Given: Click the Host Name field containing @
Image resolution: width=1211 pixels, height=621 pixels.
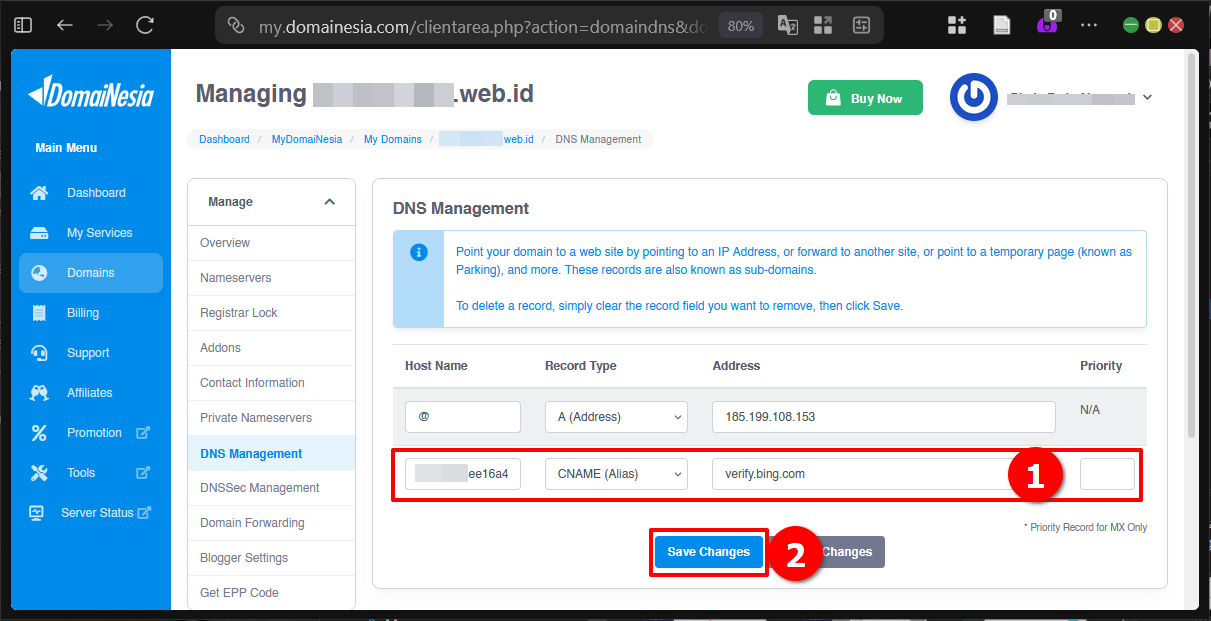Looking at the screenshot, I should pyautogui.click(x=462, y=416).
